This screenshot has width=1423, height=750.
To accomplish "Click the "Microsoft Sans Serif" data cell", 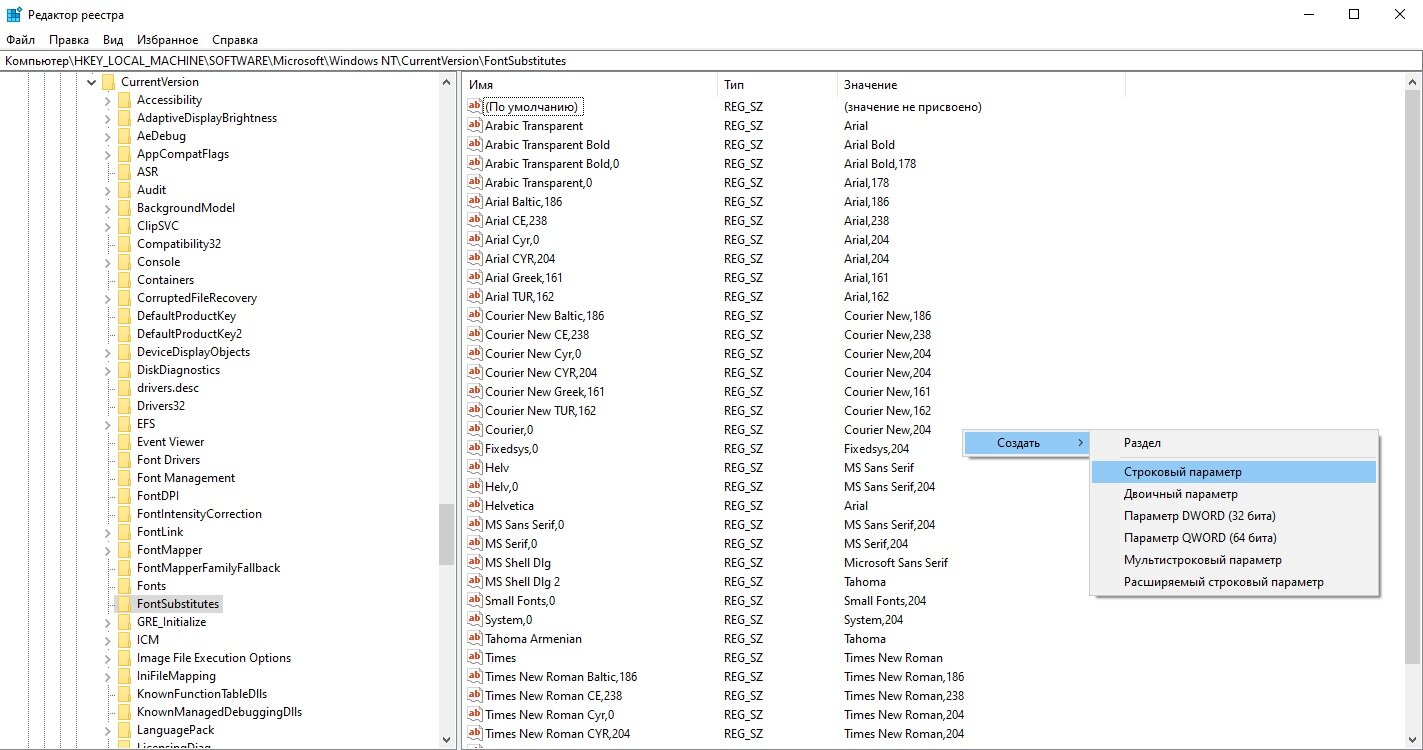I will (896, 562).
